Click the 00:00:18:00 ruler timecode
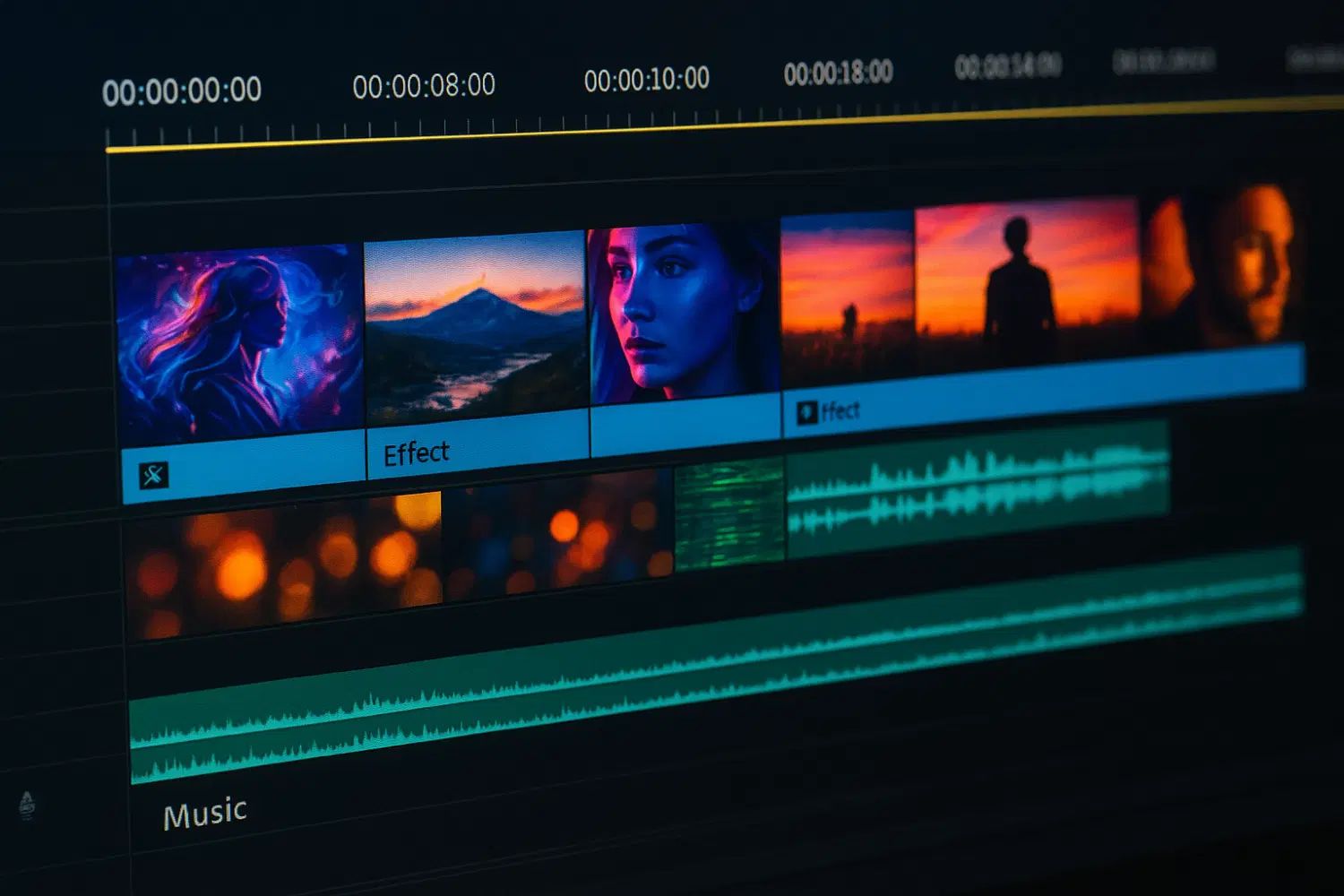The image size is (1344, 896). 839,73
